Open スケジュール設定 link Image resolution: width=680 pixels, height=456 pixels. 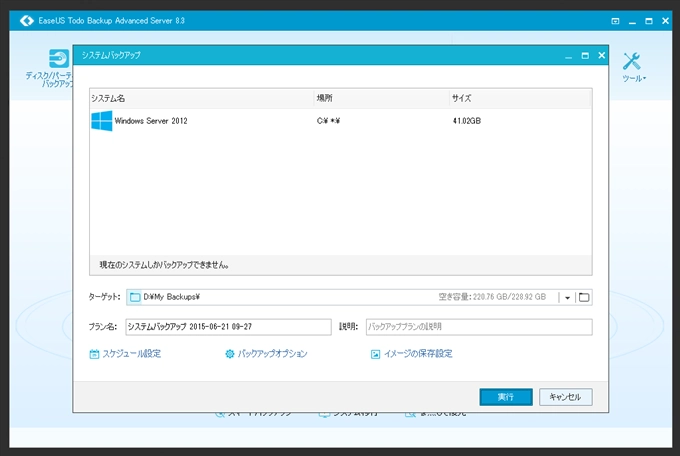click(x=131, y=354)
